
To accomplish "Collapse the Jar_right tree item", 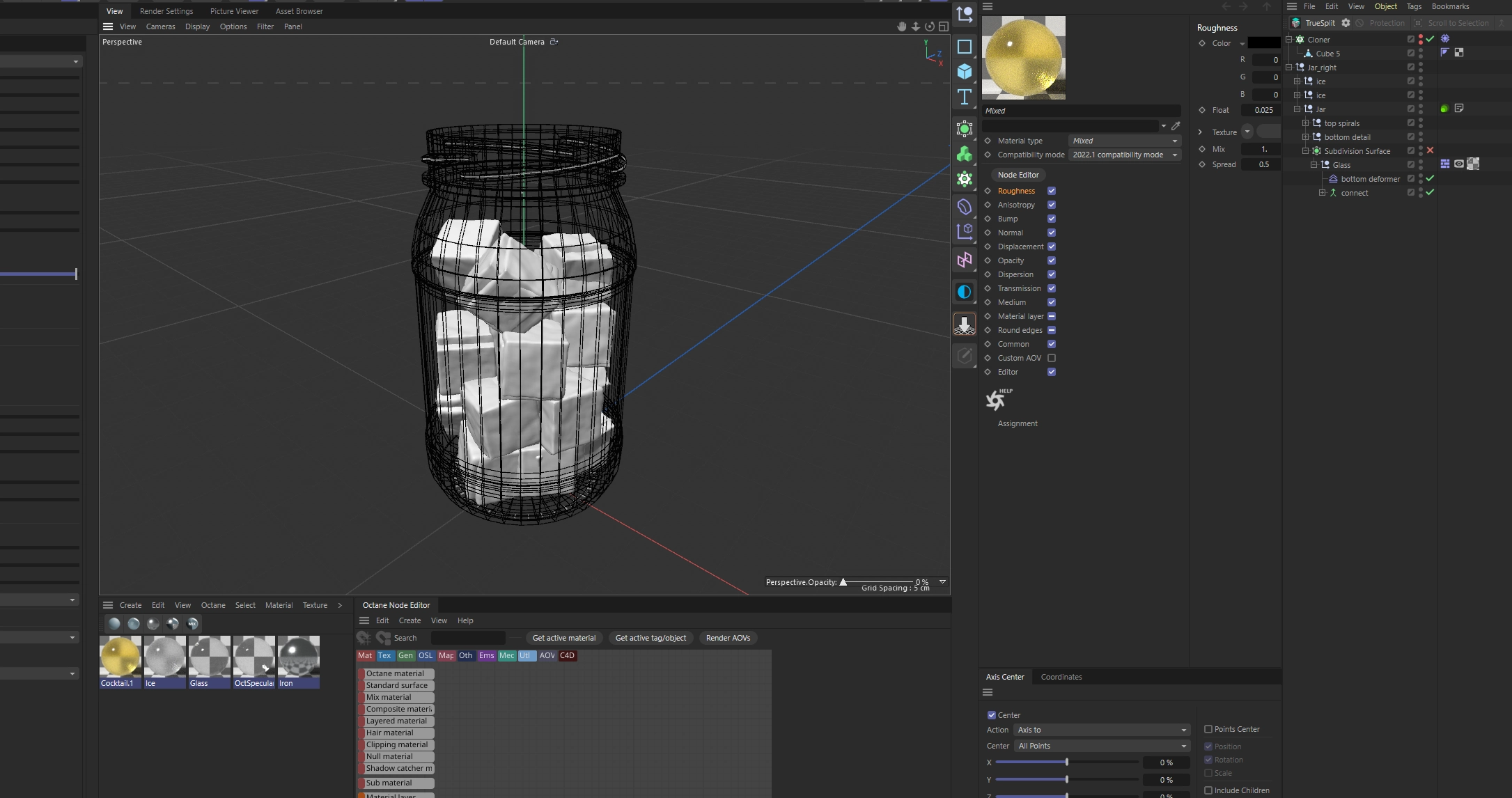I will tap(1289, 68).
